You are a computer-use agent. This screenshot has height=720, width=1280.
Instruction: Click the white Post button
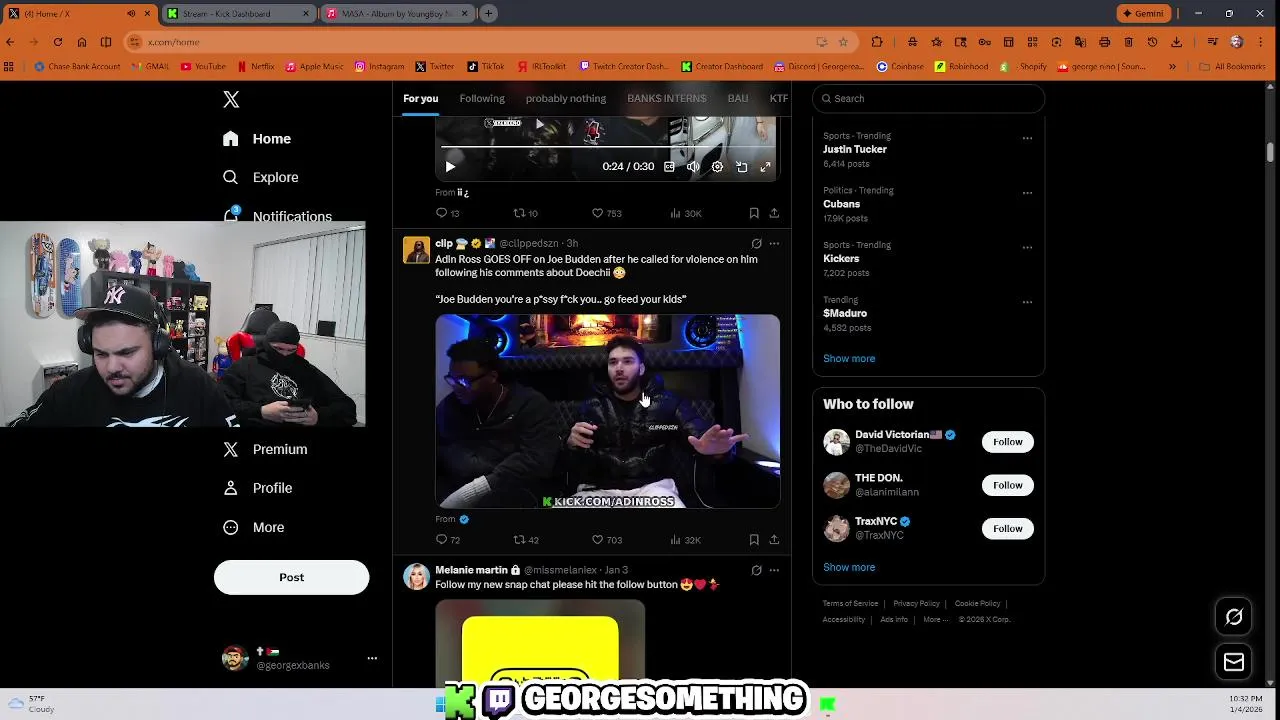(x=291, y=577)
